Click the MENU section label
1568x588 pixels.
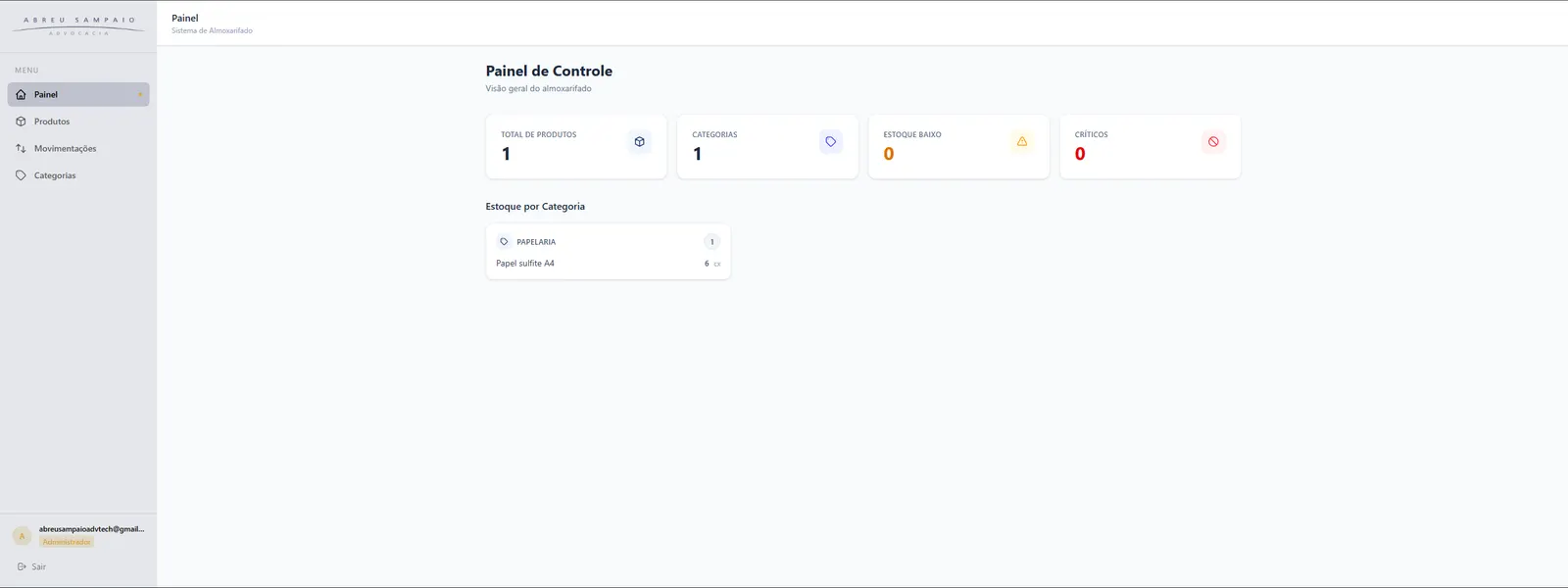26,71
